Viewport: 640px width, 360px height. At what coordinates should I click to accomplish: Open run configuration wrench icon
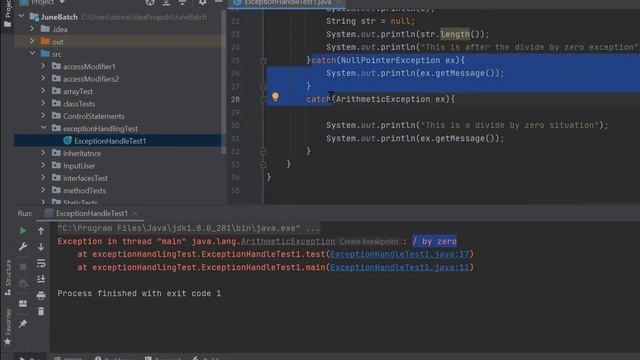coord(23,247)
